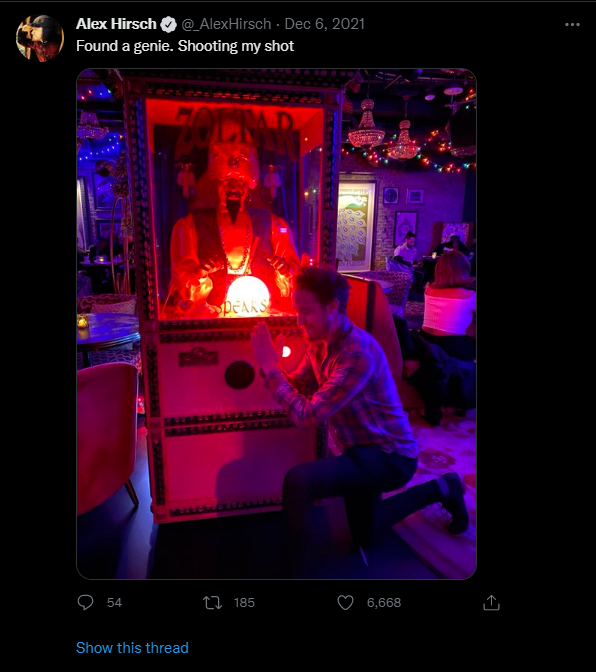
Task: Click Show this thread link
Action: click(x=132, y=648)
